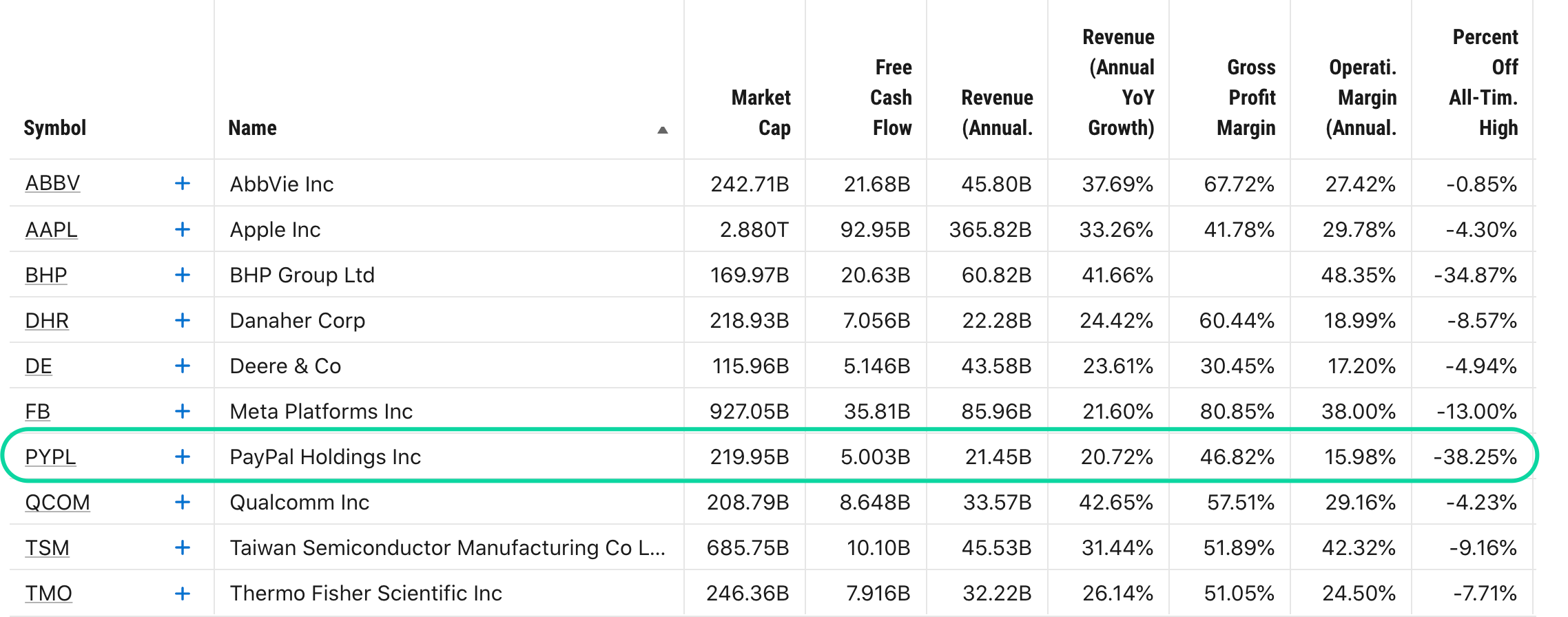Open the ABBV symbol link

tap(52, 183)
